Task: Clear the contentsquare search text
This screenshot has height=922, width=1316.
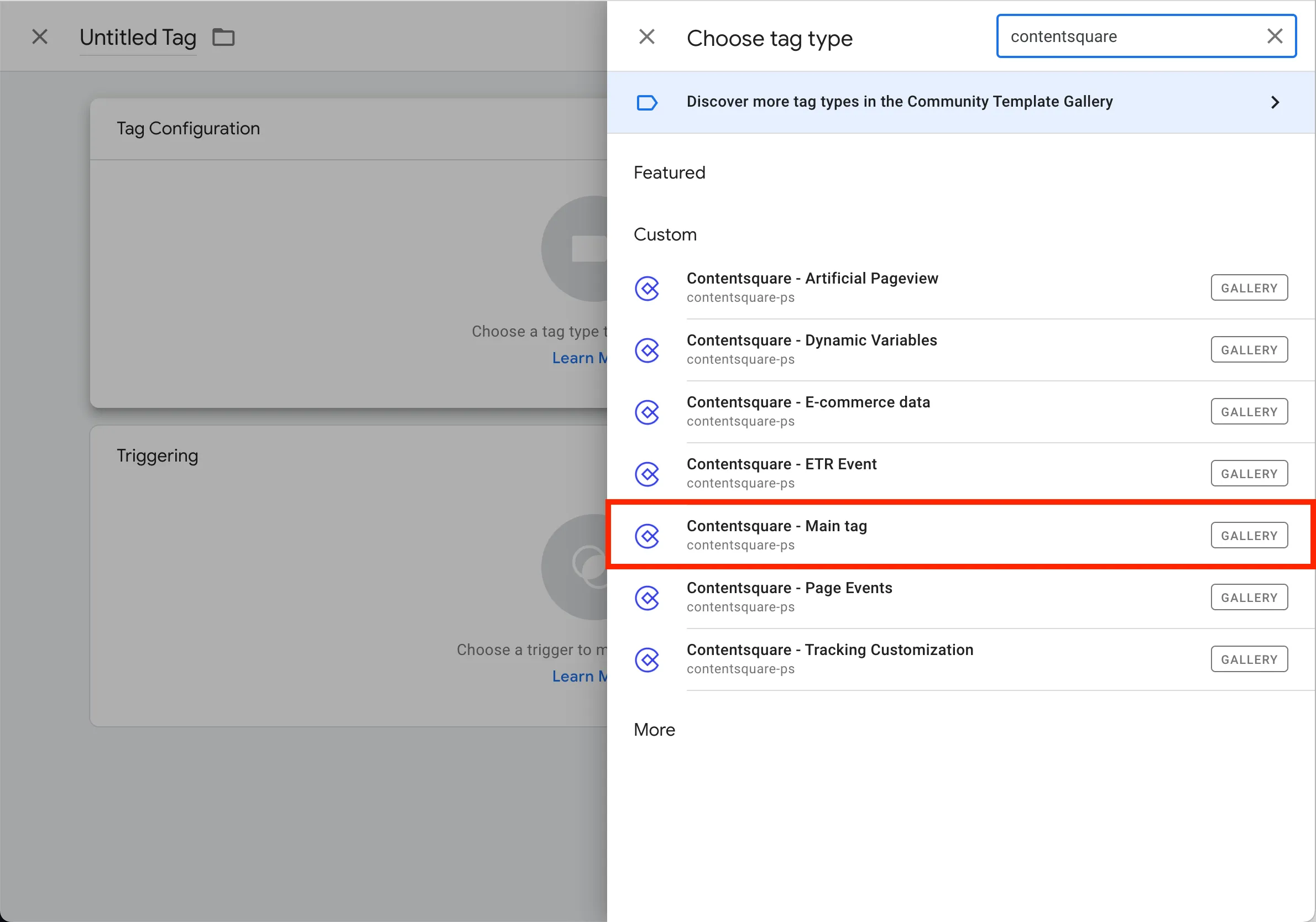Action: (x=1274, y=36)
